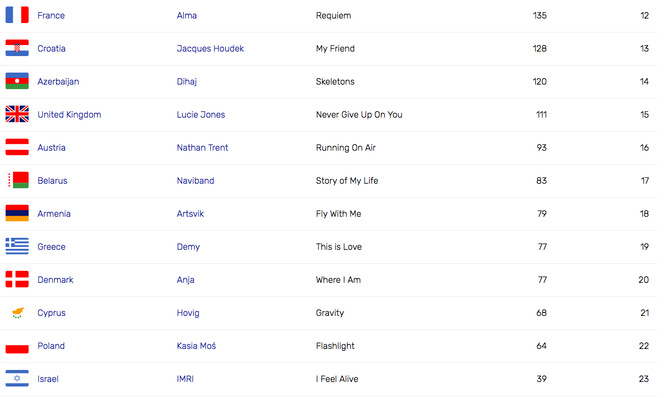Select the Greece flag icon
665x398 pixels.
pos(17,246)
